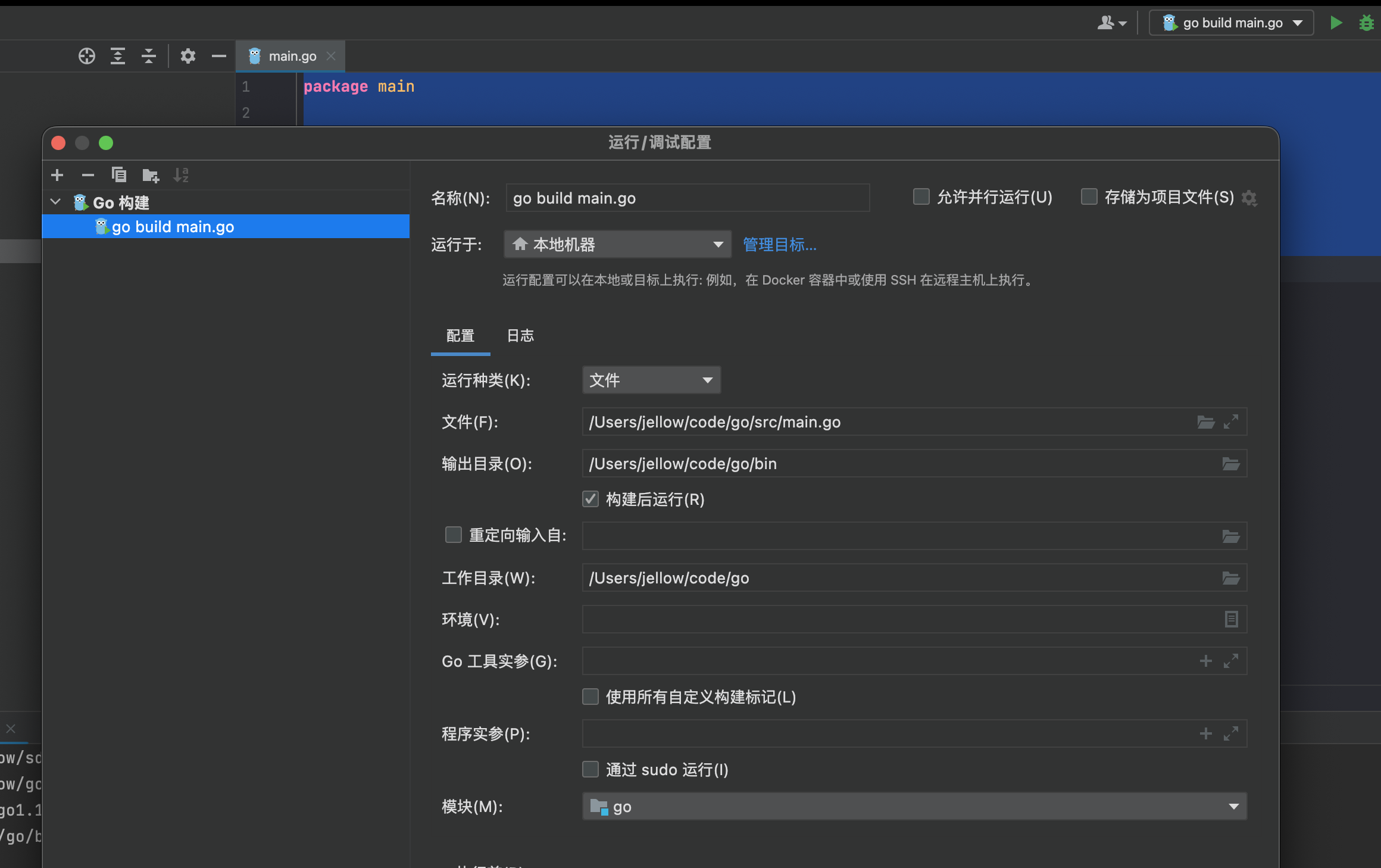The image size is (1381, 868).
Task: Enable redirect input from checkbox
Action: coord(454,535)
